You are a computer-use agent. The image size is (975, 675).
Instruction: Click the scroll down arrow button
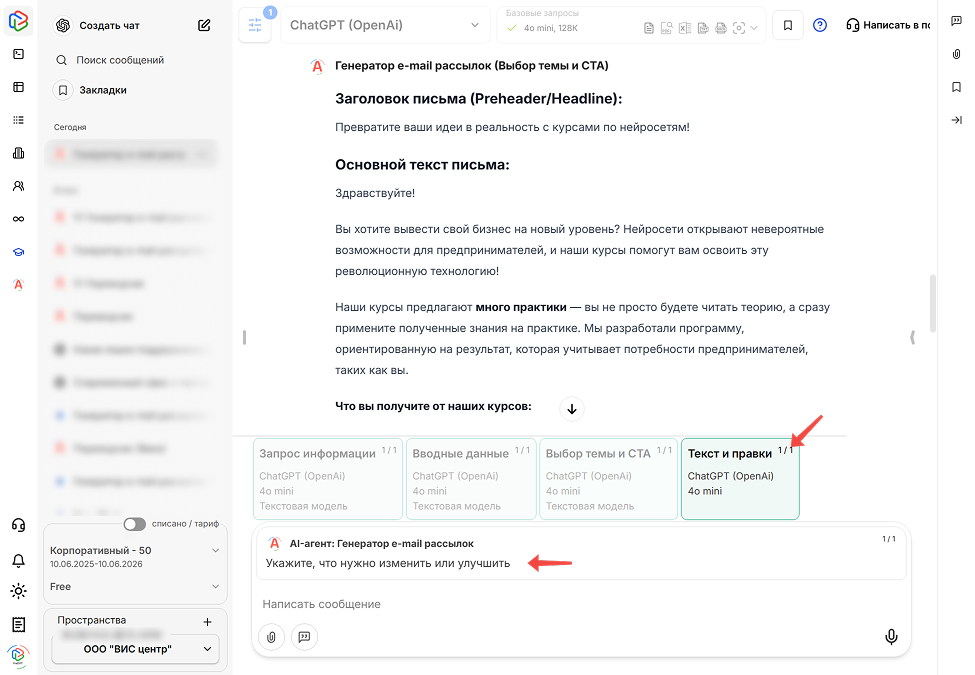pyautogui.click(x=571, y=408)
